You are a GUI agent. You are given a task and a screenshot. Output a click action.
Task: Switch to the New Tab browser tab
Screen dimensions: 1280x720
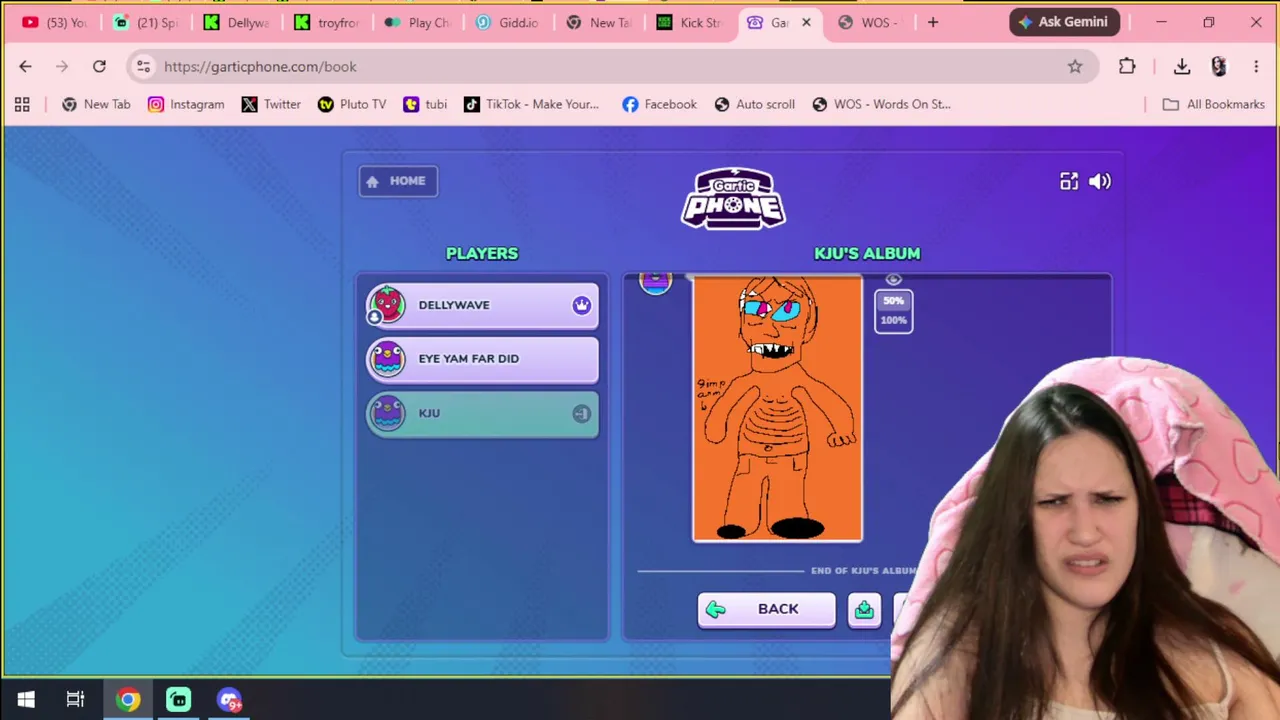599,23
